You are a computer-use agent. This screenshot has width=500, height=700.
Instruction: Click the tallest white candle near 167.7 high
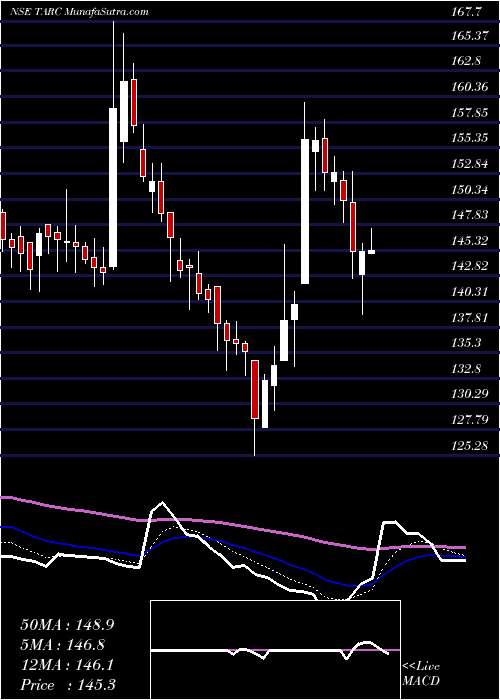[113, 188]
